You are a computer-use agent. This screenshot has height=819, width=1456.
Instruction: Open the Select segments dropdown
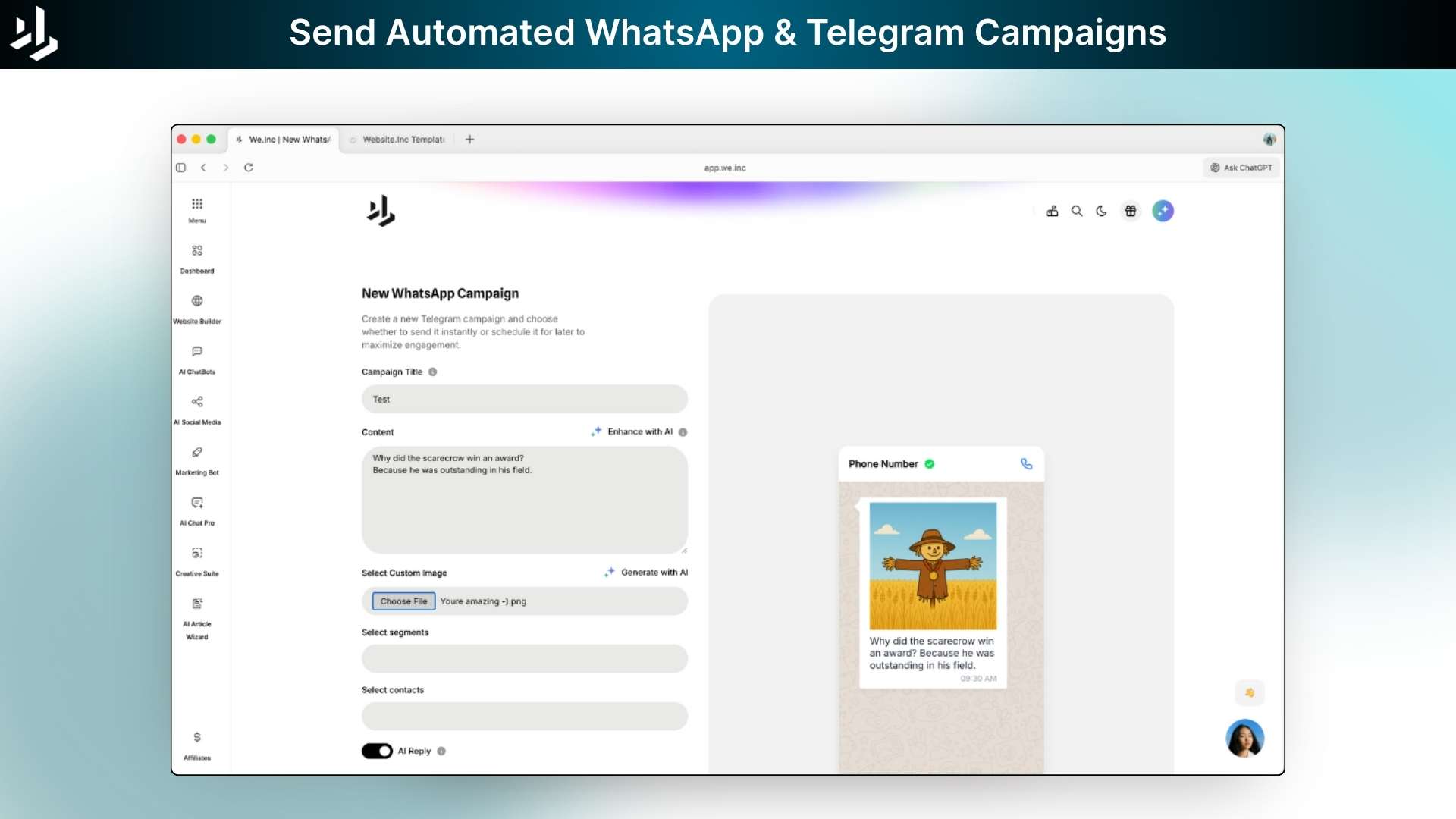point(524,658)
